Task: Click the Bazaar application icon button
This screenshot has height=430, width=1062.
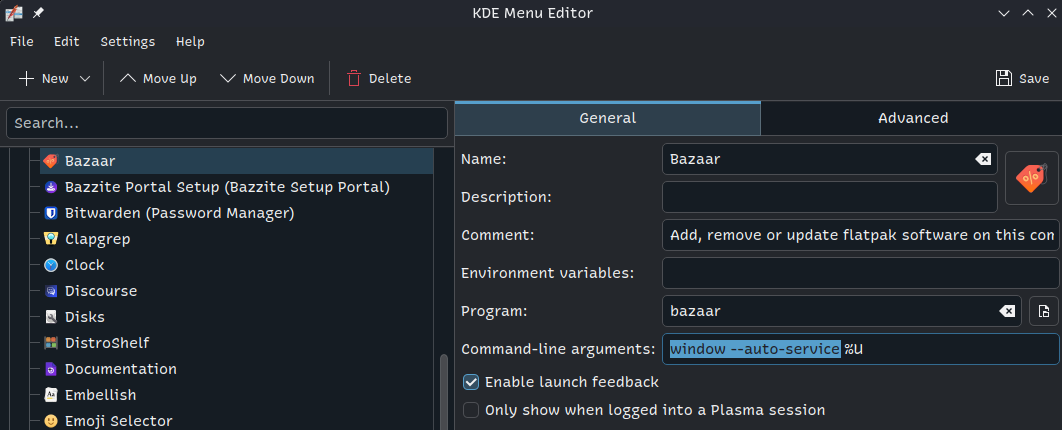Action: click(1031, 178)
